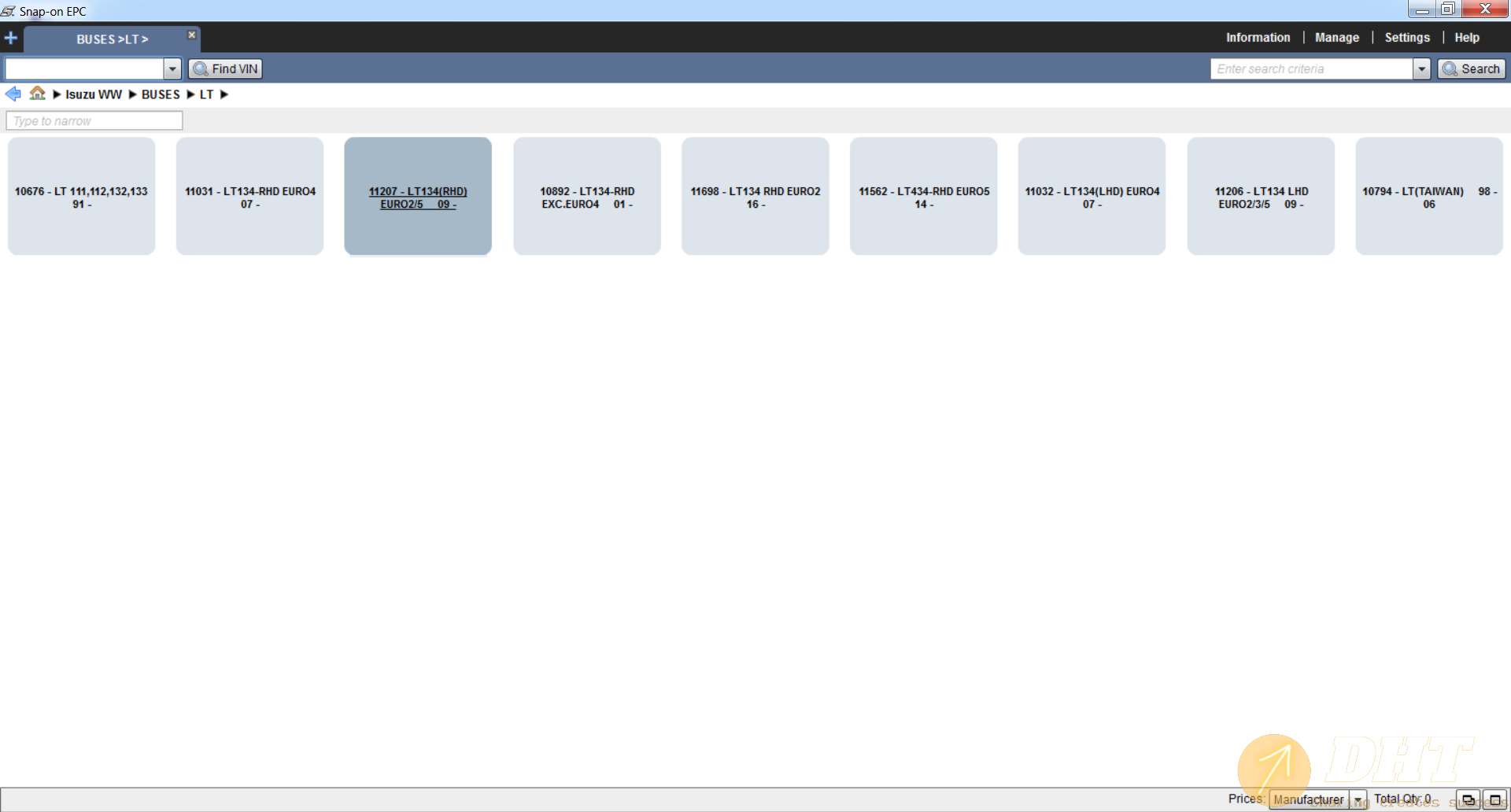Click the Total Qty: 0 status text
Viewport: 1511px width, 812px height.
[1402, 799]
